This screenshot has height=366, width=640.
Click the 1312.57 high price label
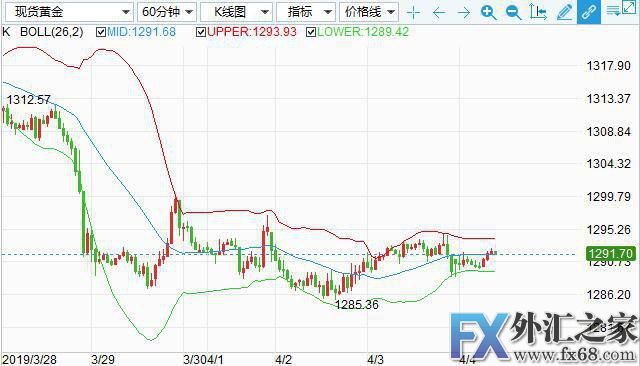29,100
